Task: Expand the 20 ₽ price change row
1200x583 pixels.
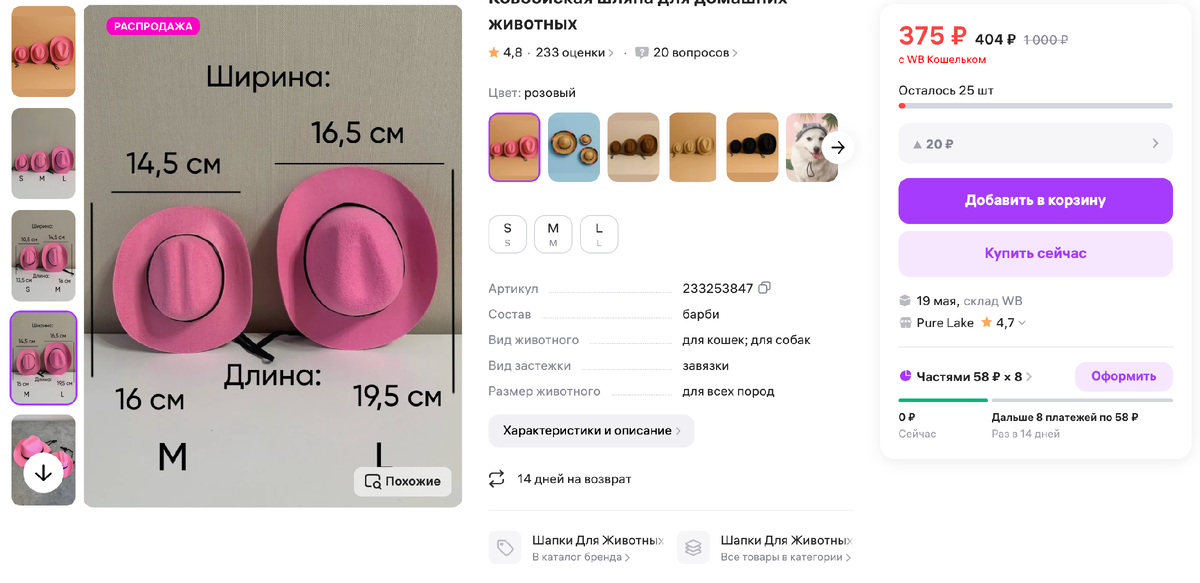Action: pyautogui.click(x=1035, y=144)
